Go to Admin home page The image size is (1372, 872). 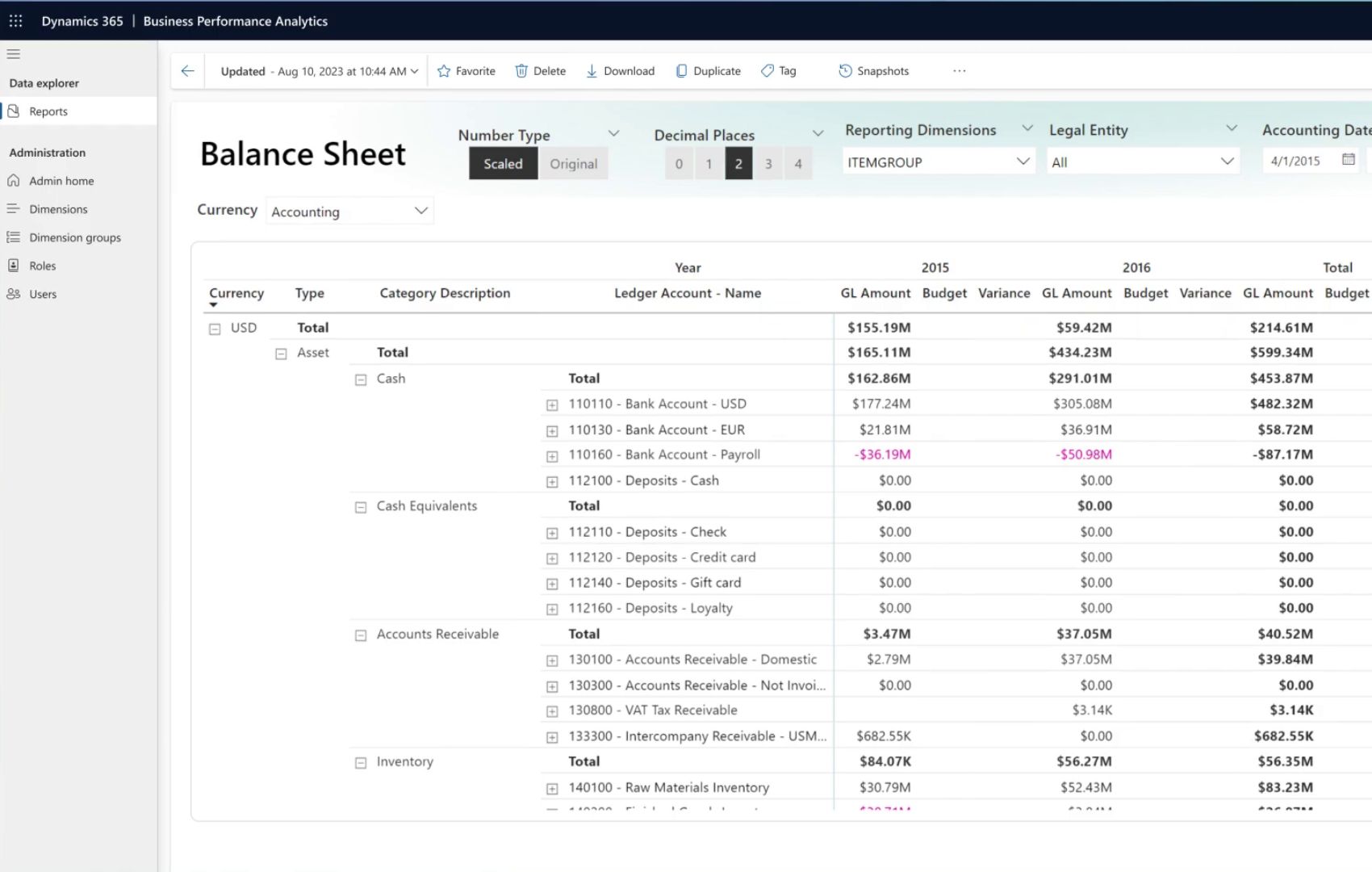tap(61, 181)
